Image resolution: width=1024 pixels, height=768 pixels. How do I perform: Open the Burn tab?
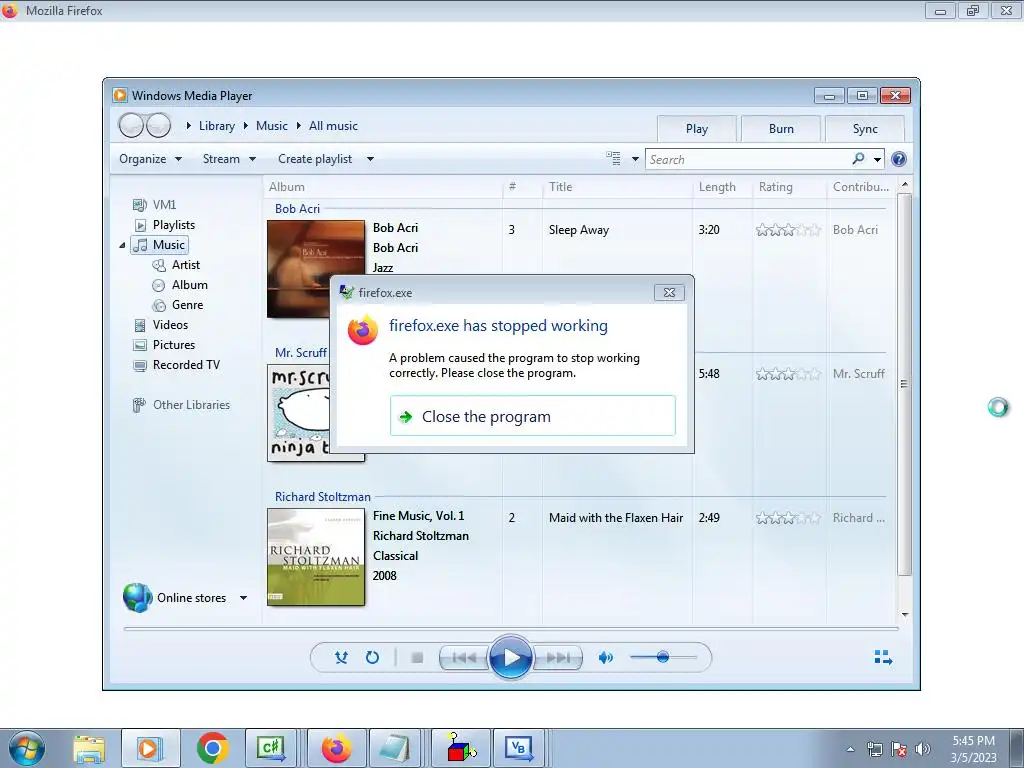point(781,129)
